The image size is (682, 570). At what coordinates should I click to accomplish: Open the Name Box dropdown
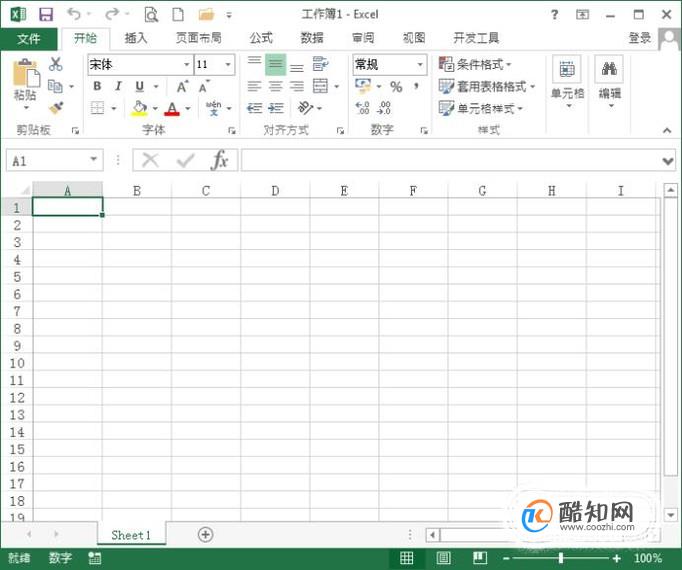94,159
